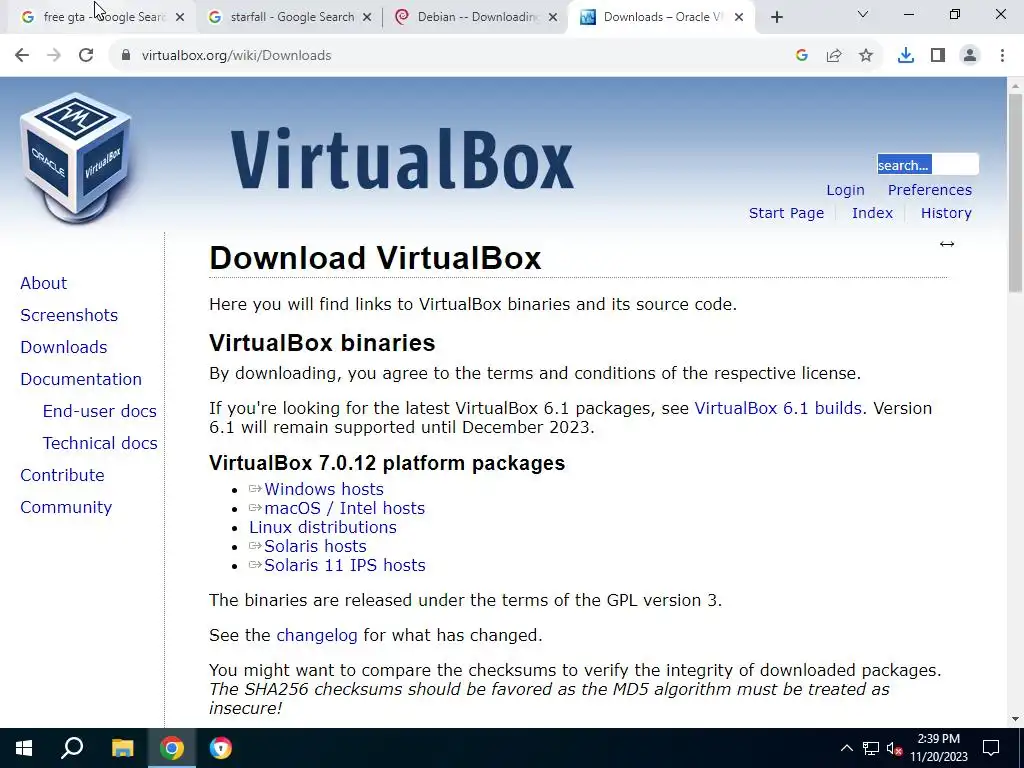Reload the VirtualBox downloads page

point(86,56)
